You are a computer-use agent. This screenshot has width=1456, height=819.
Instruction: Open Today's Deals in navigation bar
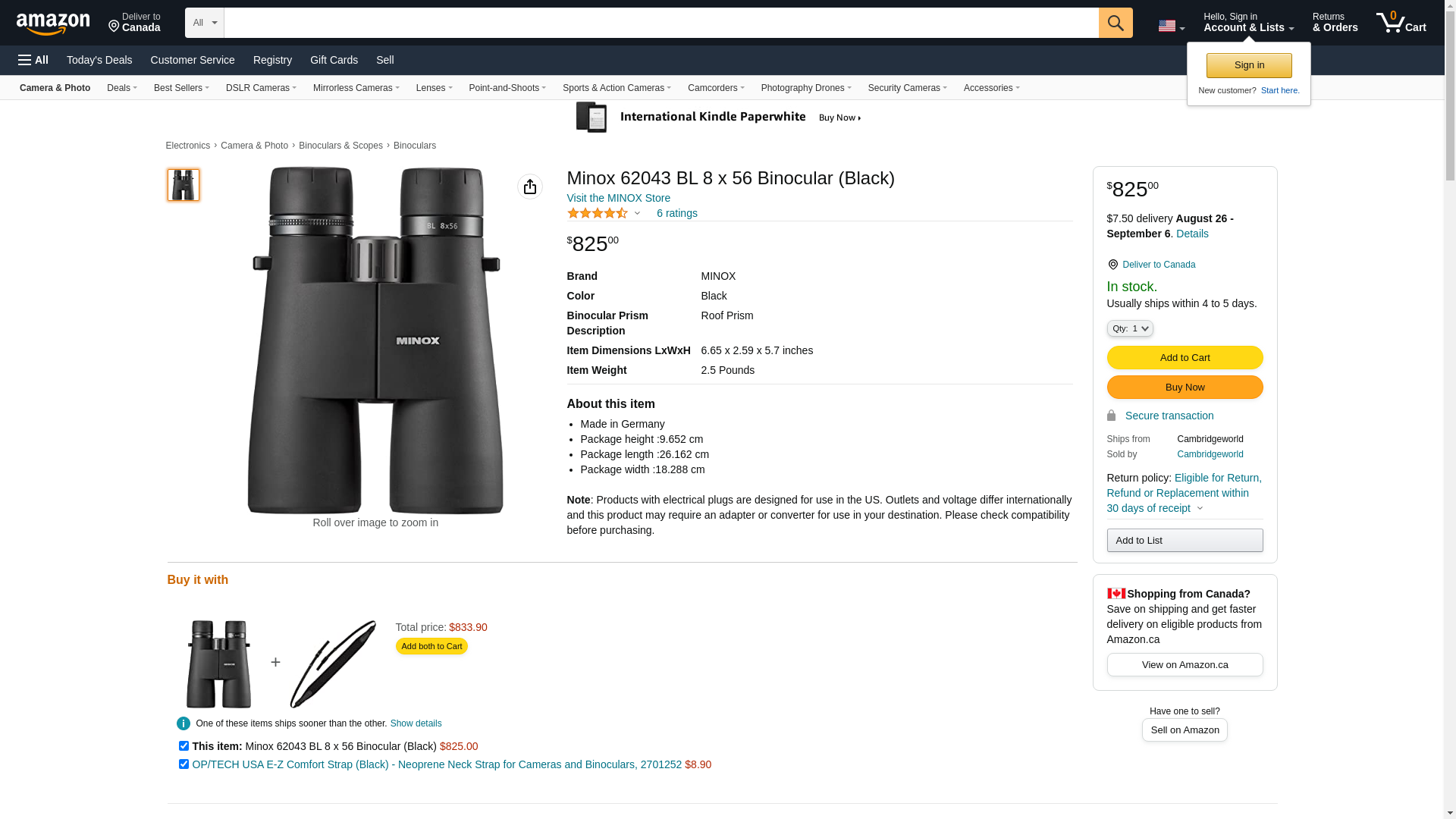tap(99, 60)
